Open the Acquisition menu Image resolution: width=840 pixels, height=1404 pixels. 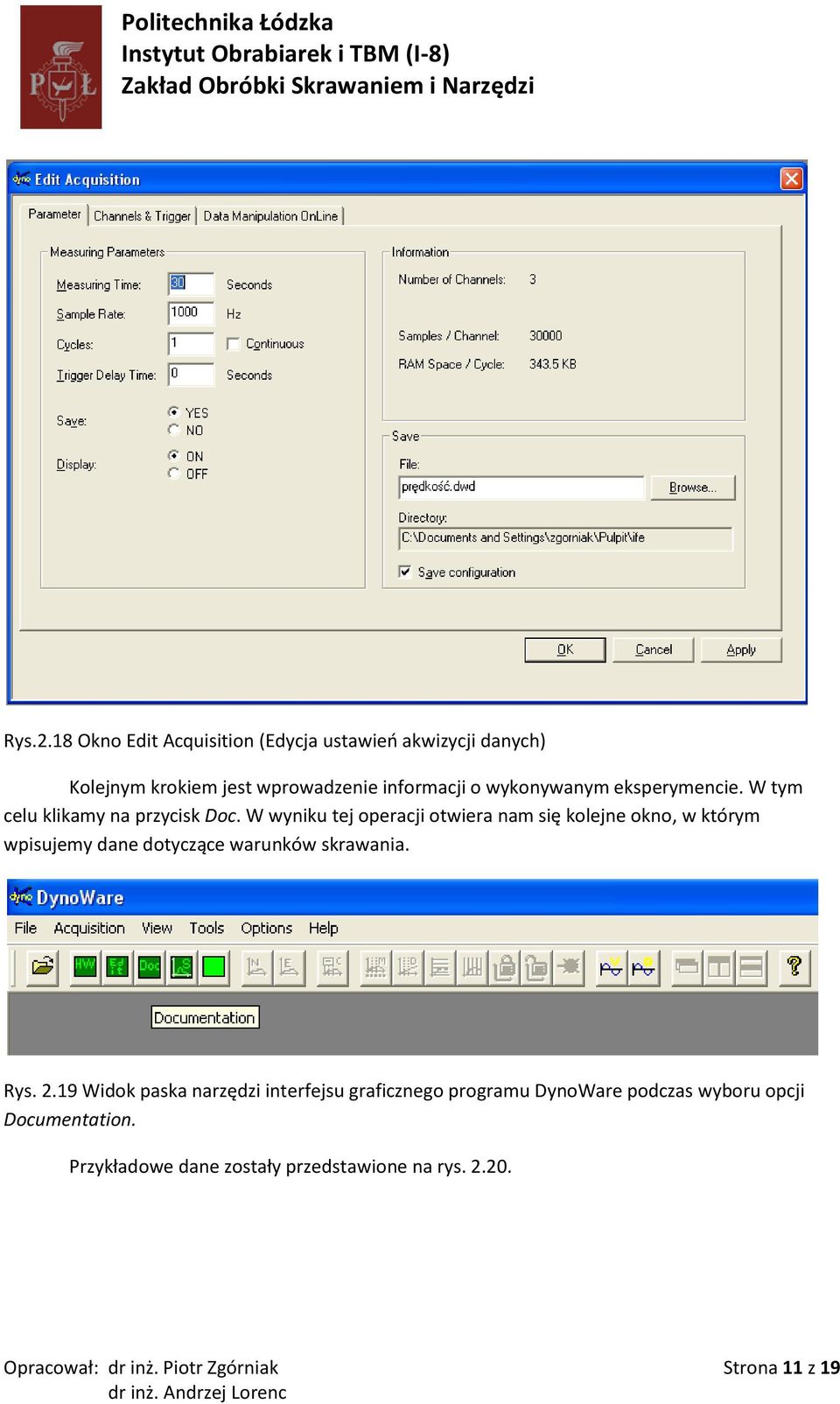(x=89, y=928)
